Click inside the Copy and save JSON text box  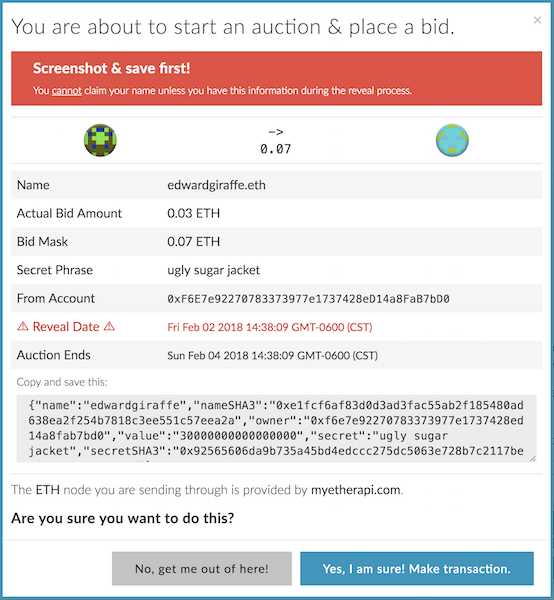point(276,428)
